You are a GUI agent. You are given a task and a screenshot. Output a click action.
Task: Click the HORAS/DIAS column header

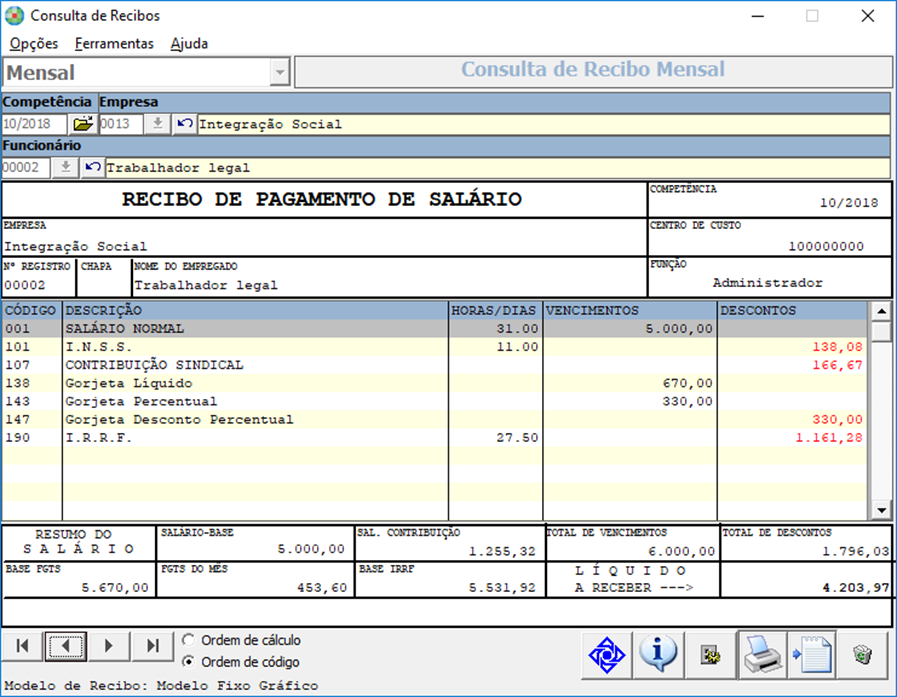coord(495,310)
